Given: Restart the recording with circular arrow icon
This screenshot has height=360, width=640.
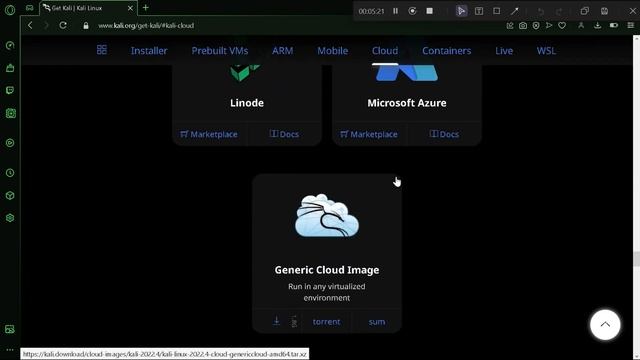Looking at the screenshot, I should pos(412,11).
